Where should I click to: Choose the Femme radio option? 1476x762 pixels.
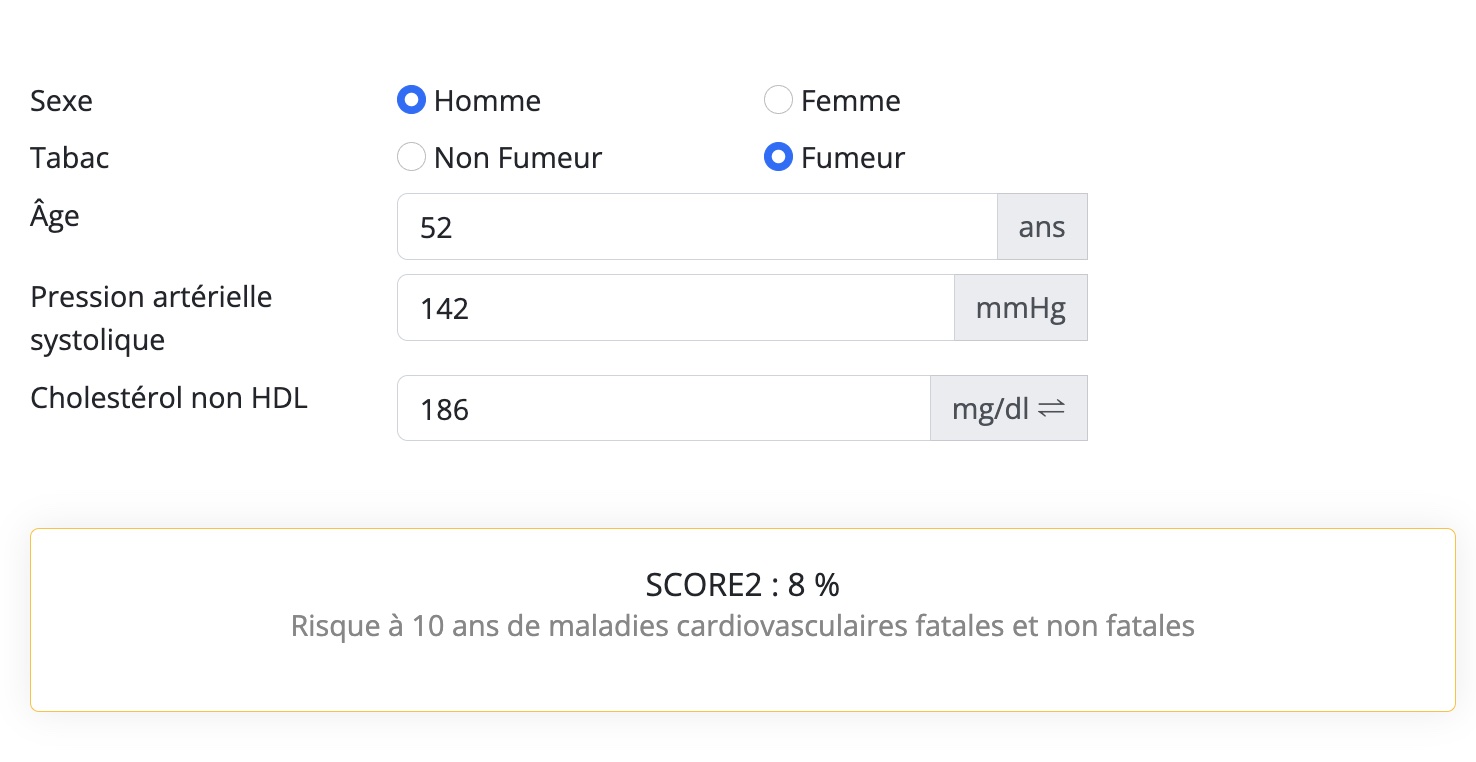[x=778, y=100]
